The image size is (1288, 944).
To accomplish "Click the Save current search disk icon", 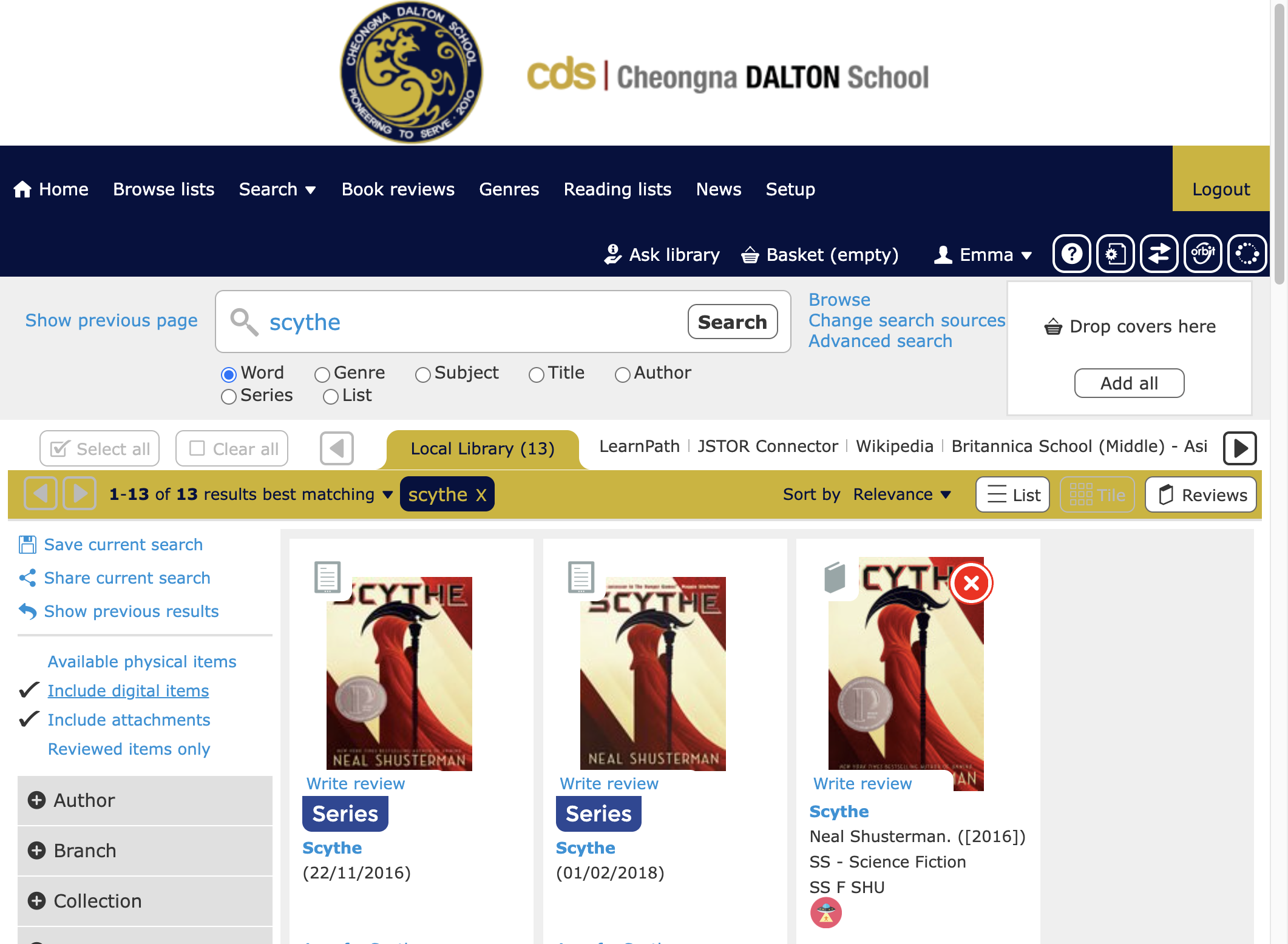I will [27, 544].
